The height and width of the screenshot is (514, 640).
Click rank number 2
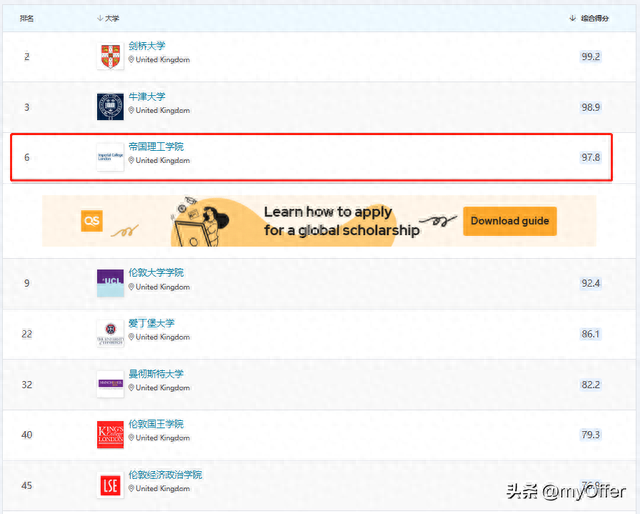(x=27, y=56)
